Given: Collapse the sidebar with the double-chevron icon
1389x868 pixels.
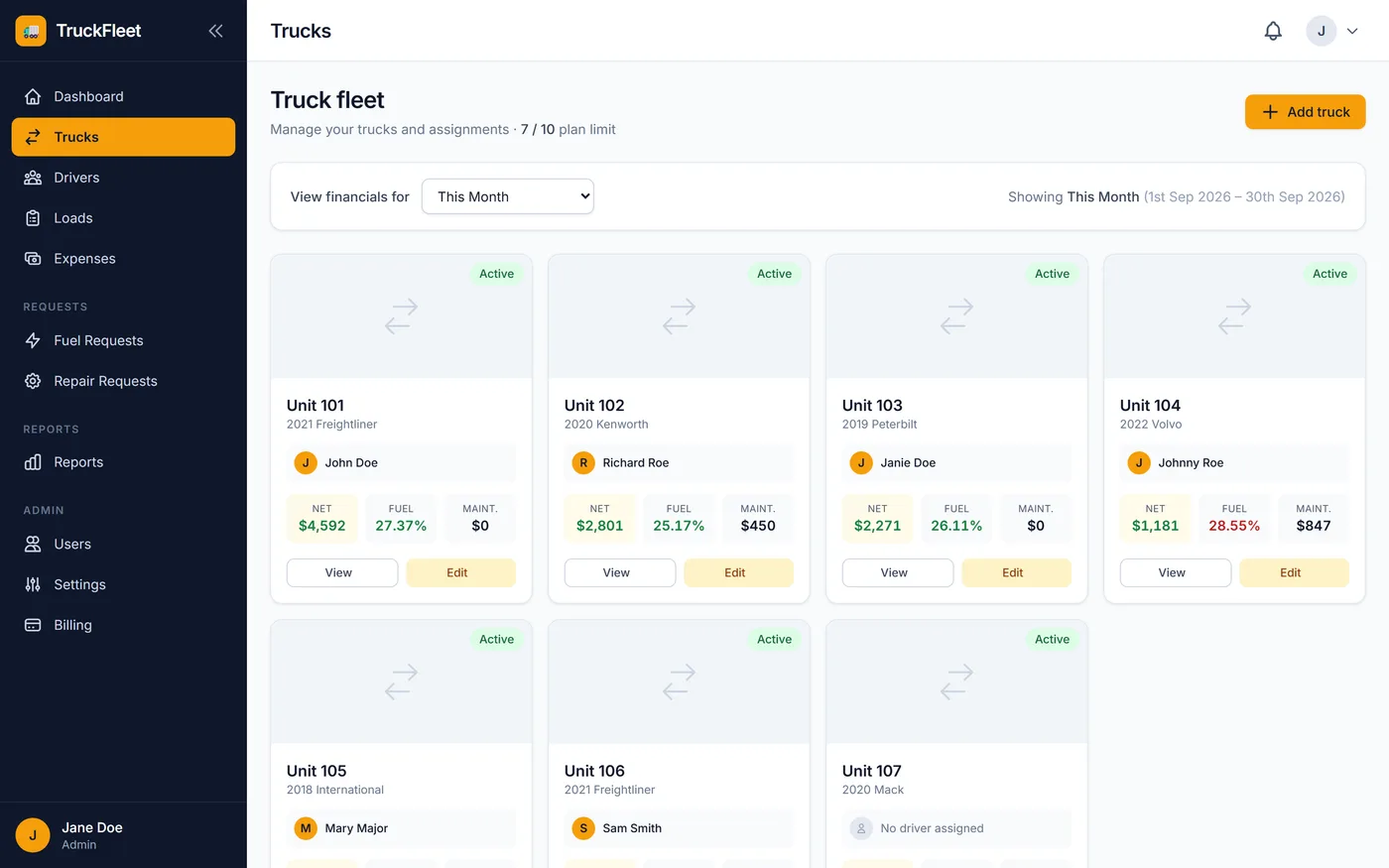Looking at the screenshot, I should pos(215,31).
